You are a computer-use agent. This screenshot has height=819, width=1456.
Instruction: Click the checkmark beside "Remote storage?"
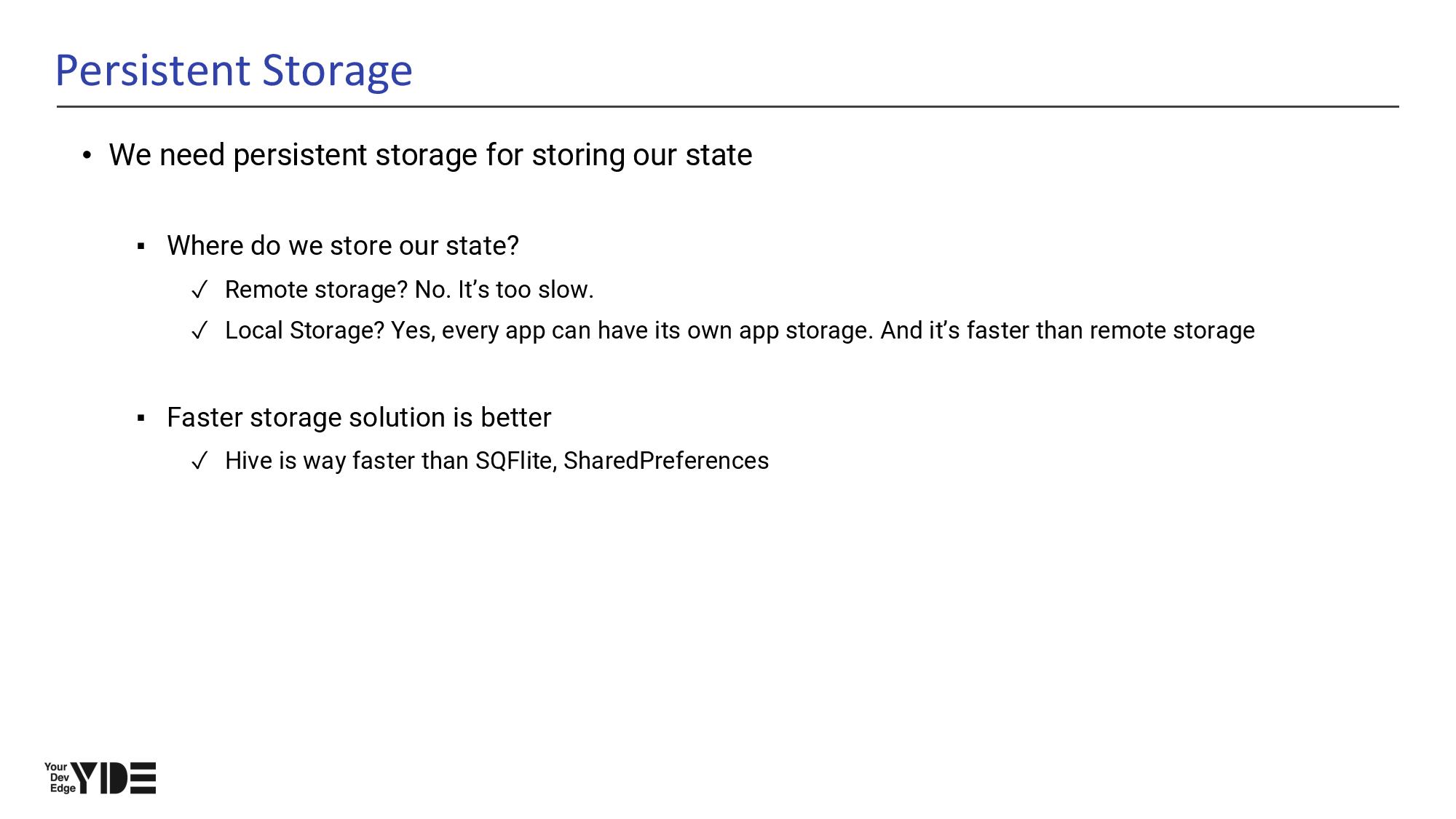[x=199, y=290]
